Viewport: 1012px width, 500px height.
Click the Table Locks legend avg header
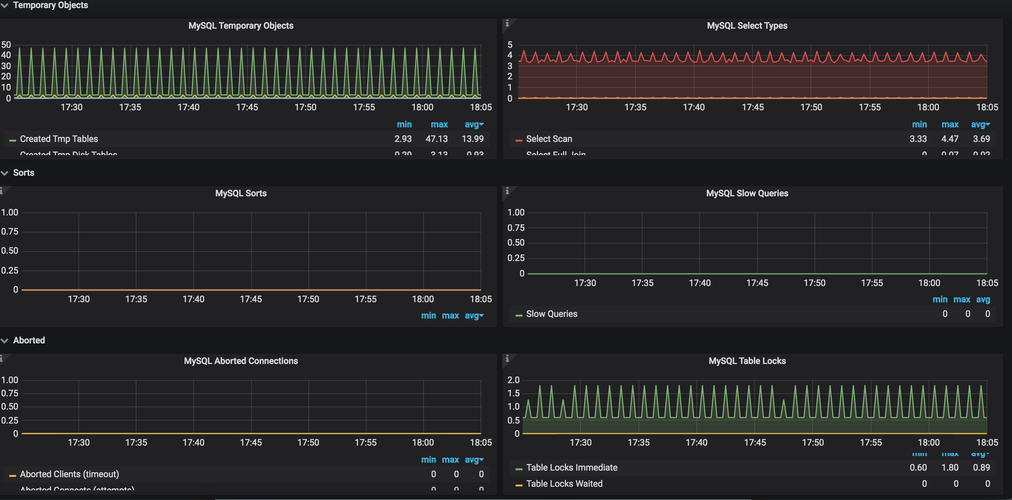[x=980, y=455]
